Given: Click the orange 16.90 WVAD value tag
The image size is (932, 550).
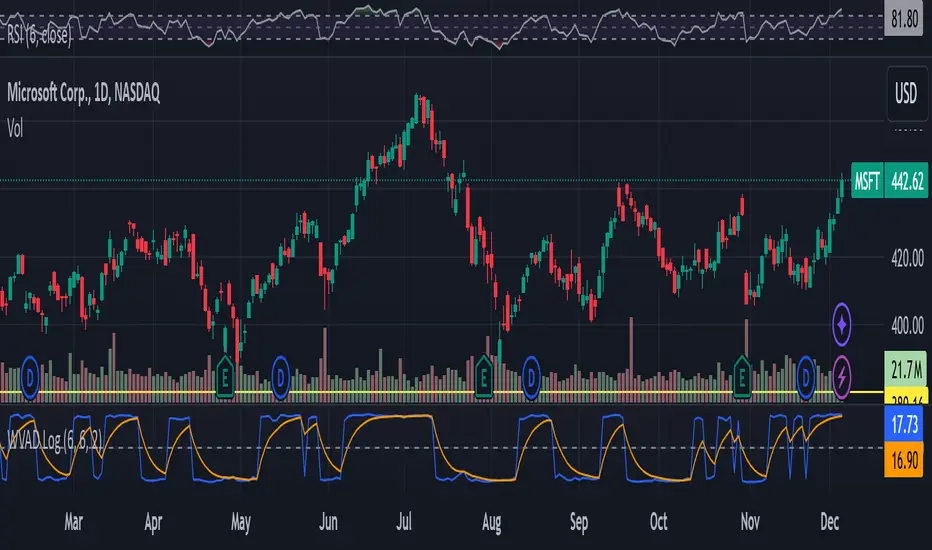Looking at the screenshot, I should (904, 460).
